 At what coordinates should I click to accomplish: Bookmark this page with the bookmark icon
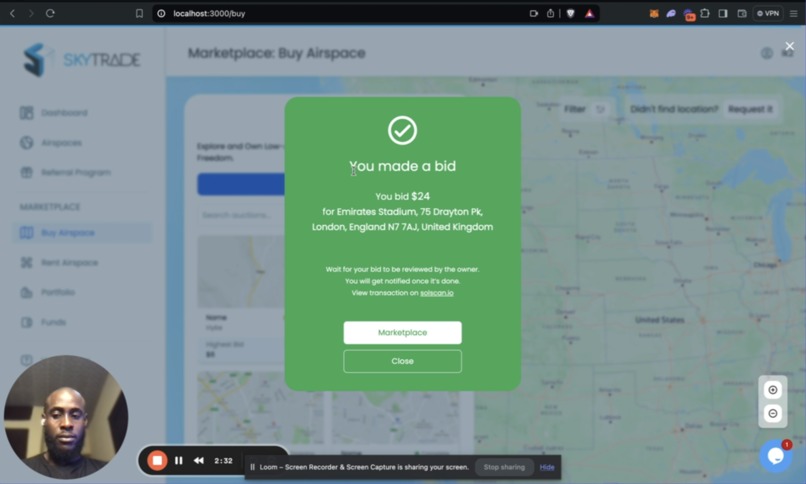(139, 13)
